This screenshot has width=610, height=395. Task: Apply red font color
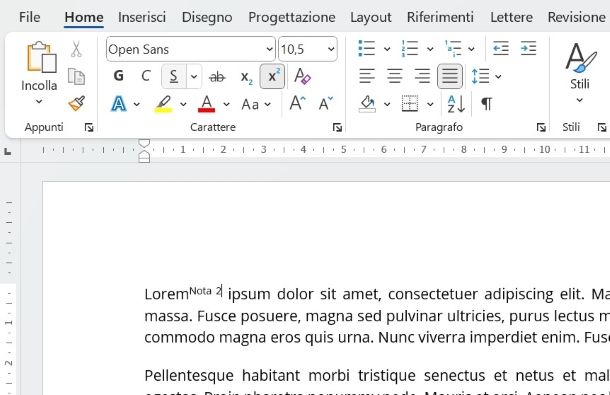(207, 104)
